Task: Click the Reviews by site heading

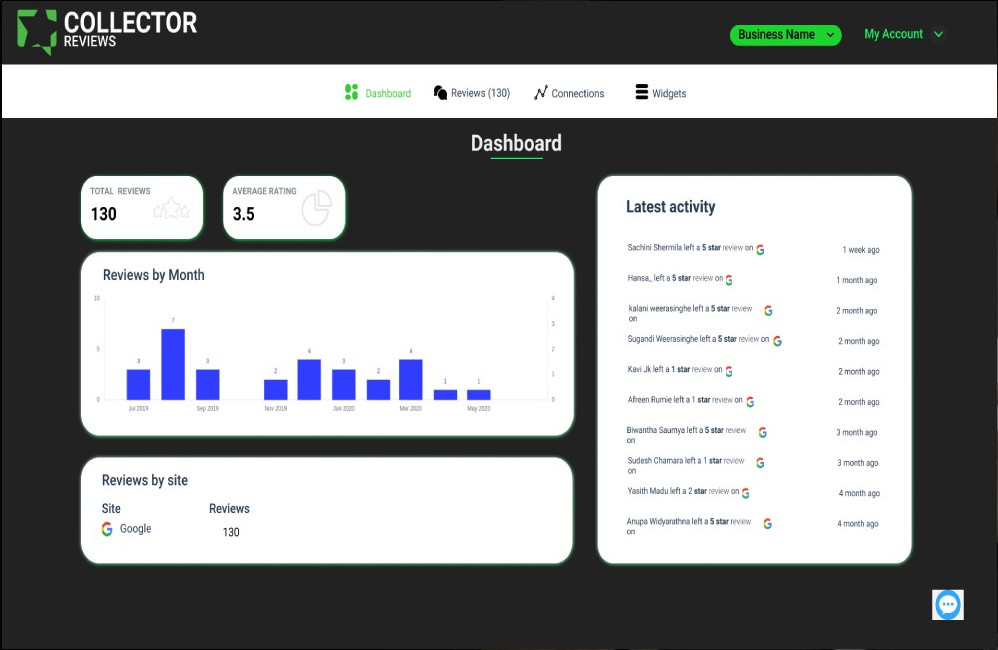Action: click(x=144, y=480)
